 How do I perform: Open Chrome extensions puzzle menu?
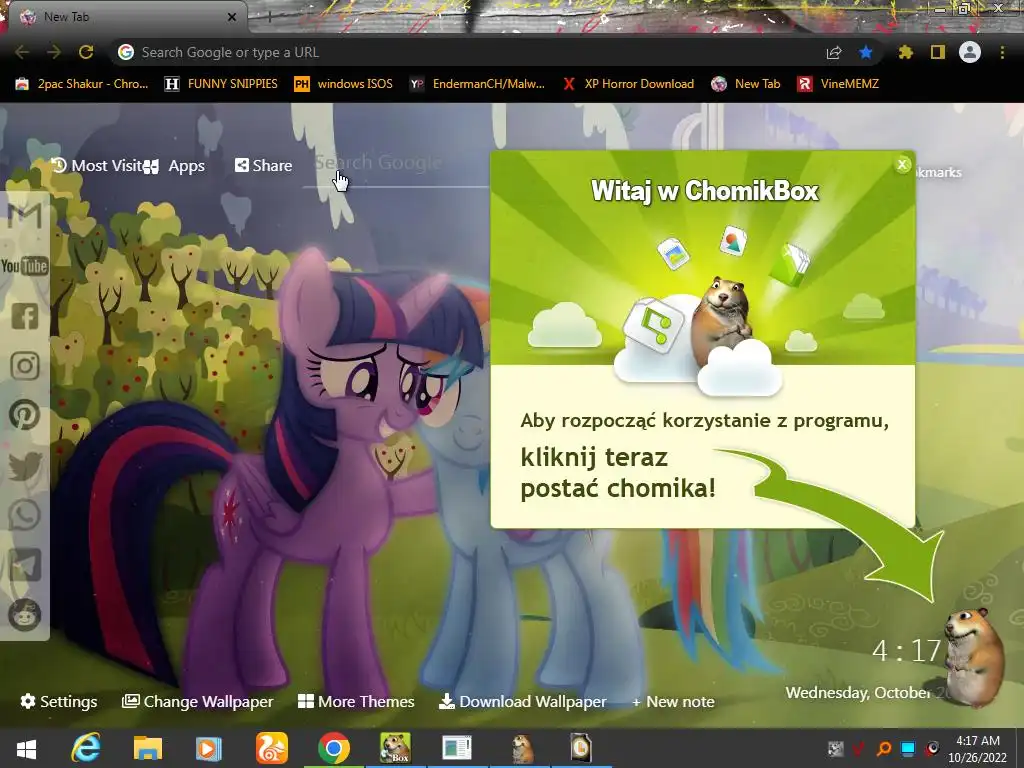pyautogui.click(x=905, y=52)
